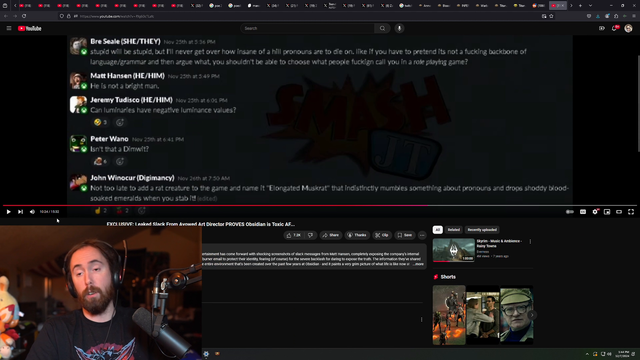Close the active YouTube tab
This screenshot has width=640, height=360.
point(563,6)
